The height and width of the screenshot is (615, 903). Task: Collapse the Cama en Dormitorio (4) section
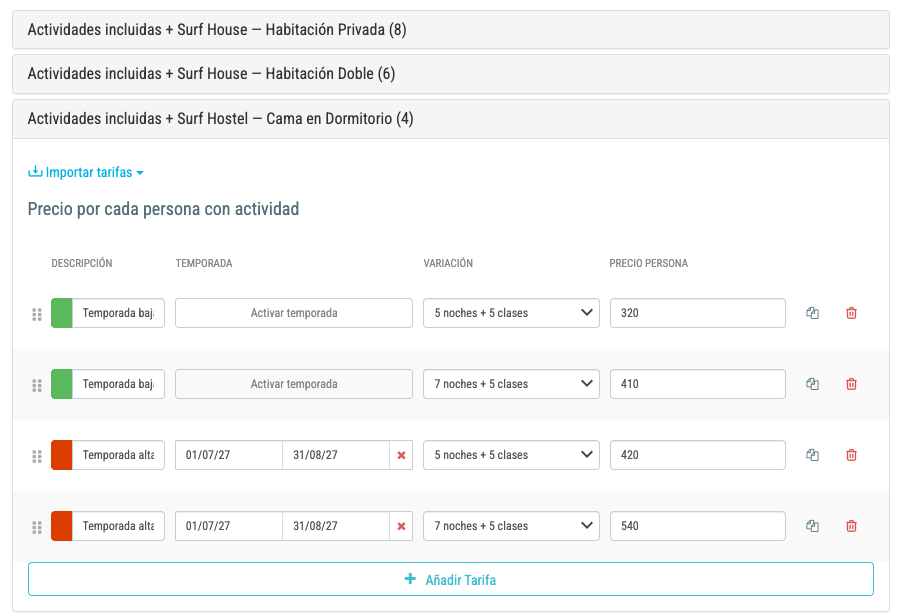coord(451,119)
